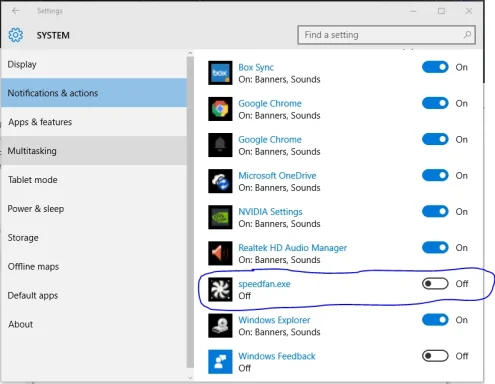The height and width of the screenshot is (384, 495).
Task: Open Realtek HD Audio Manager link
Action: point(293,248)
